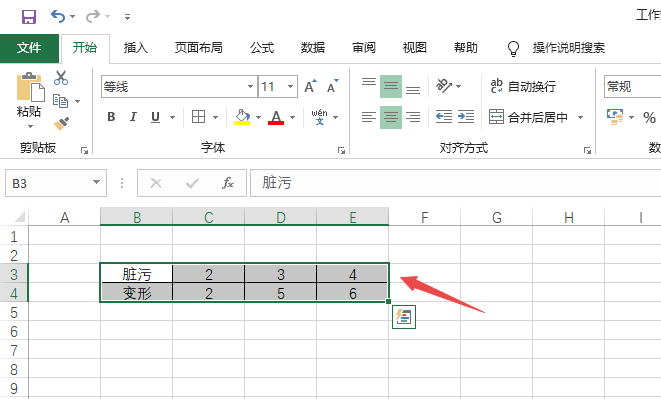Screen dimensions: 661x399
Task: Toggle Italic formatting
Action: point(133,117)
